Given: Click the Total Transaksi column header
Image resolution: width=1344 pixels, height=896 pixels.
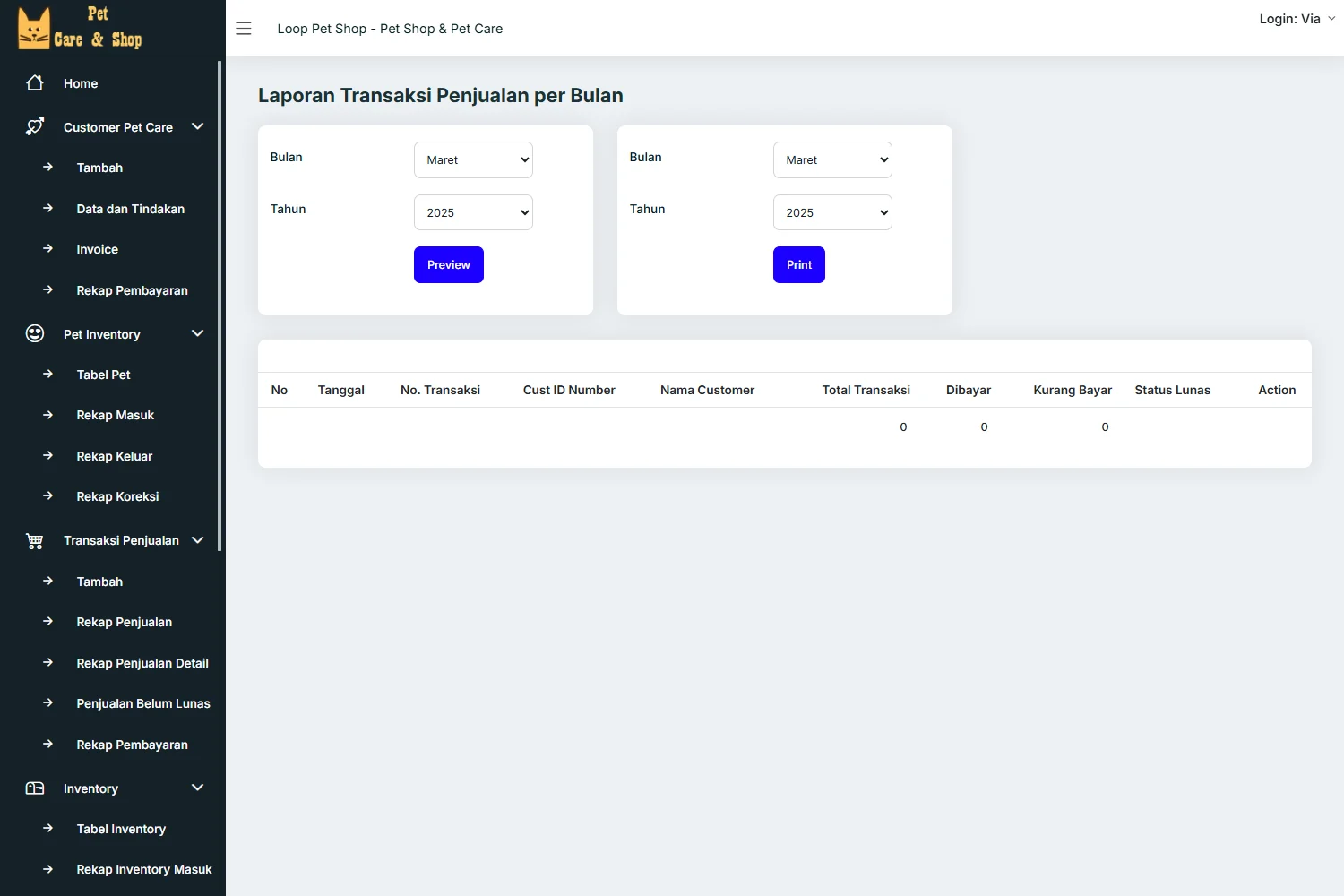Looking at the screenshot, I should 866,390.
